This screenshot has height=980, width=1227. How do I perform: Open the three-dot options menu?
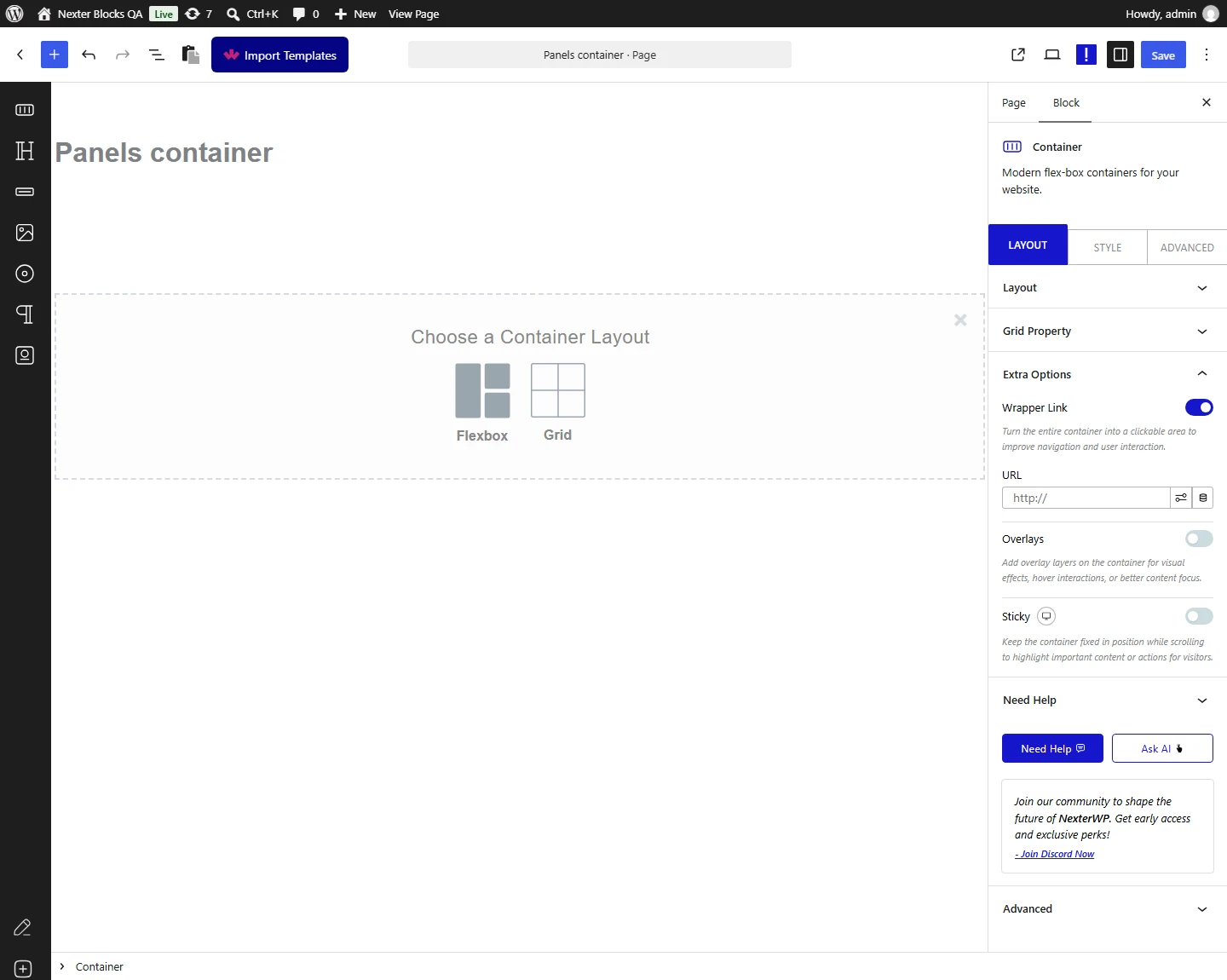click(1207, 55)
